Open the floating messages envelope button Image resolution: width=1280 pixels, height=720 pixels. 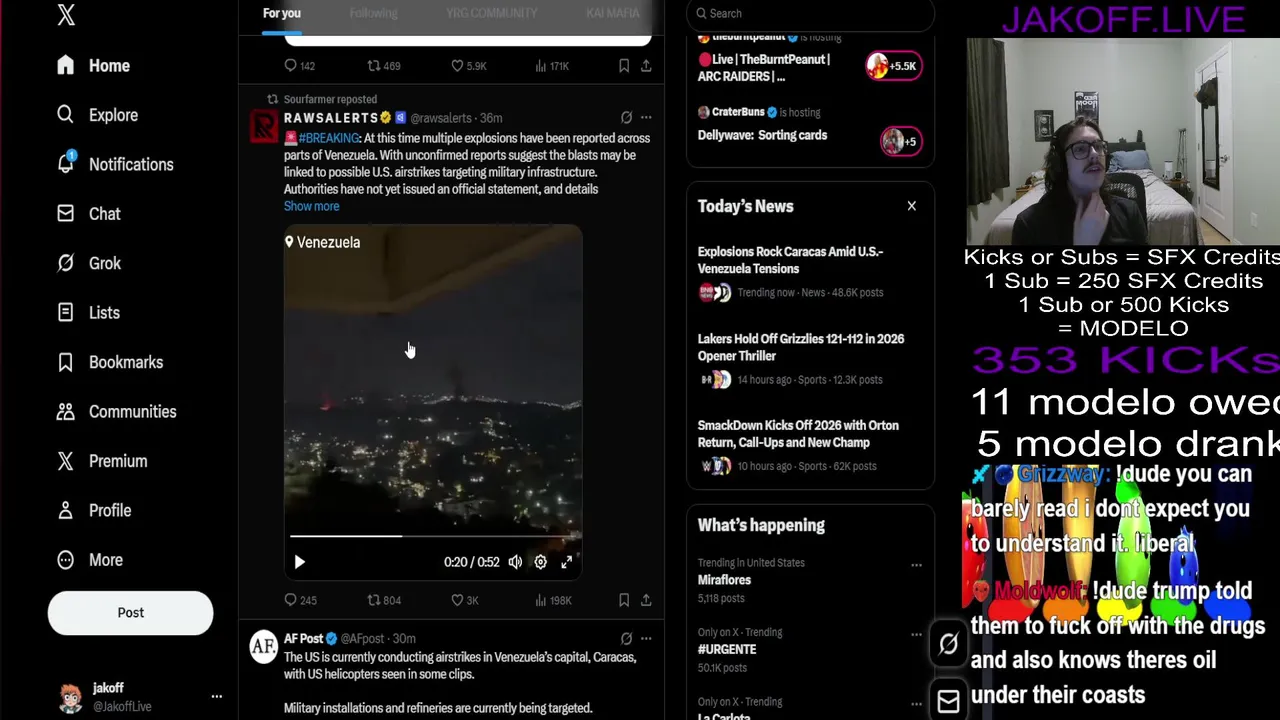(948, 701)
